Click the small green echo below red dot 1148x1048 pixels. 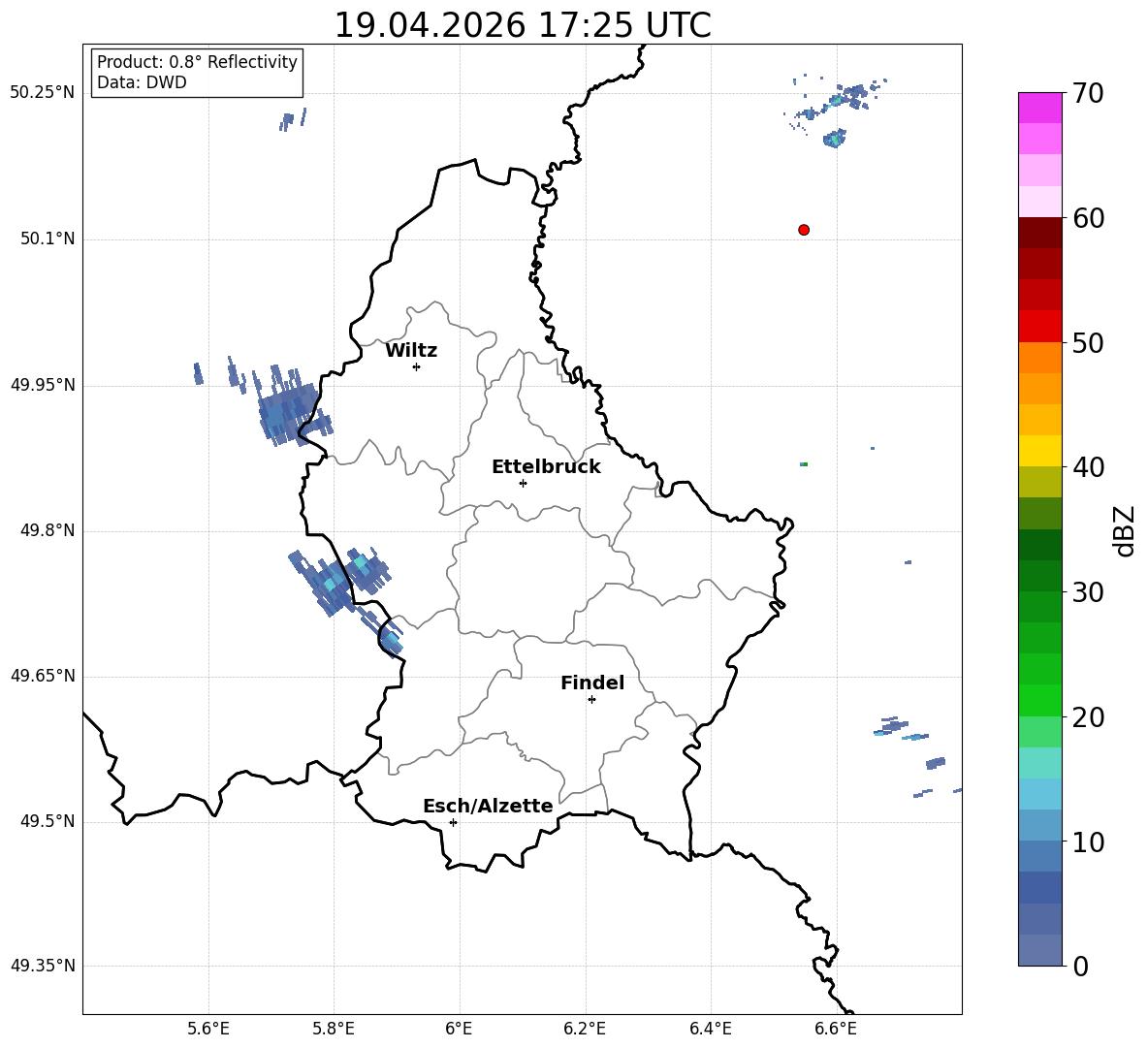[x=804, y=464]
